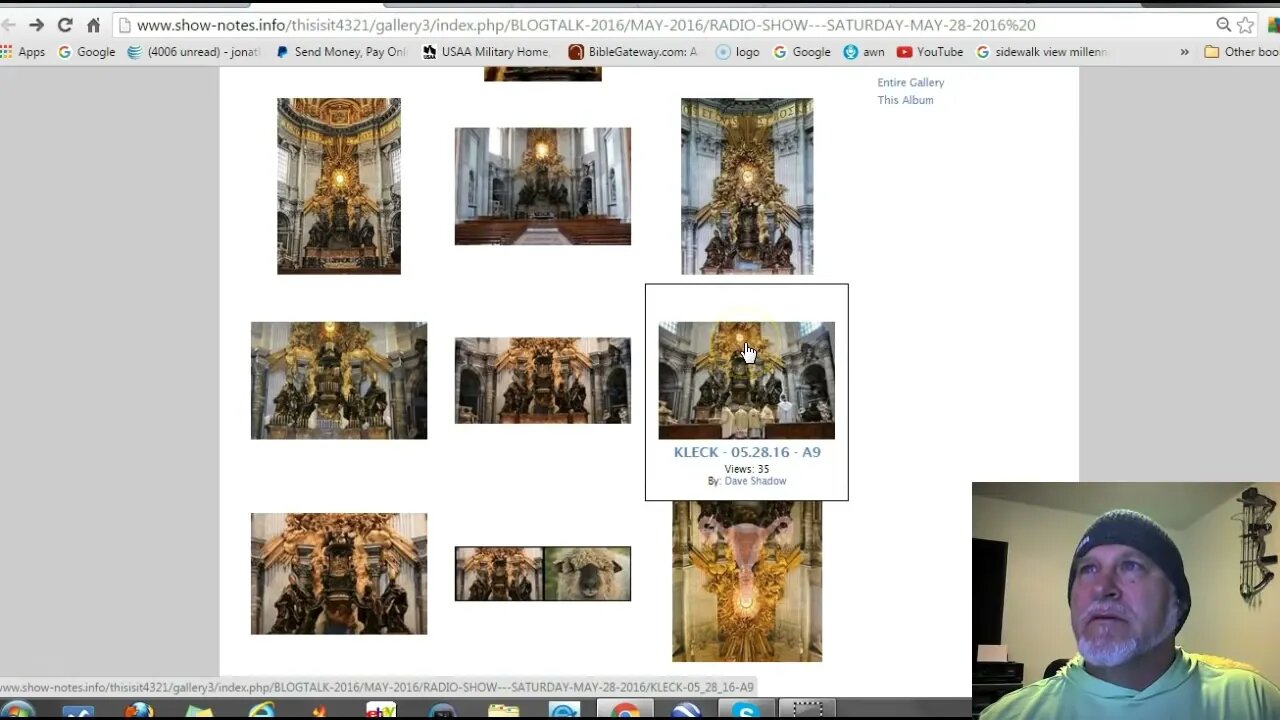Open the browser home page icon
The height and width of the screenshot is (720, 1280).
click(93, 25)
